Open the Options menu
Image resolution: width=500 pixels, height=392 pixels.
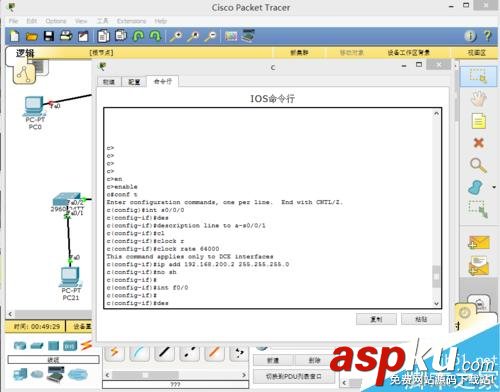click(x=56, y=21)
